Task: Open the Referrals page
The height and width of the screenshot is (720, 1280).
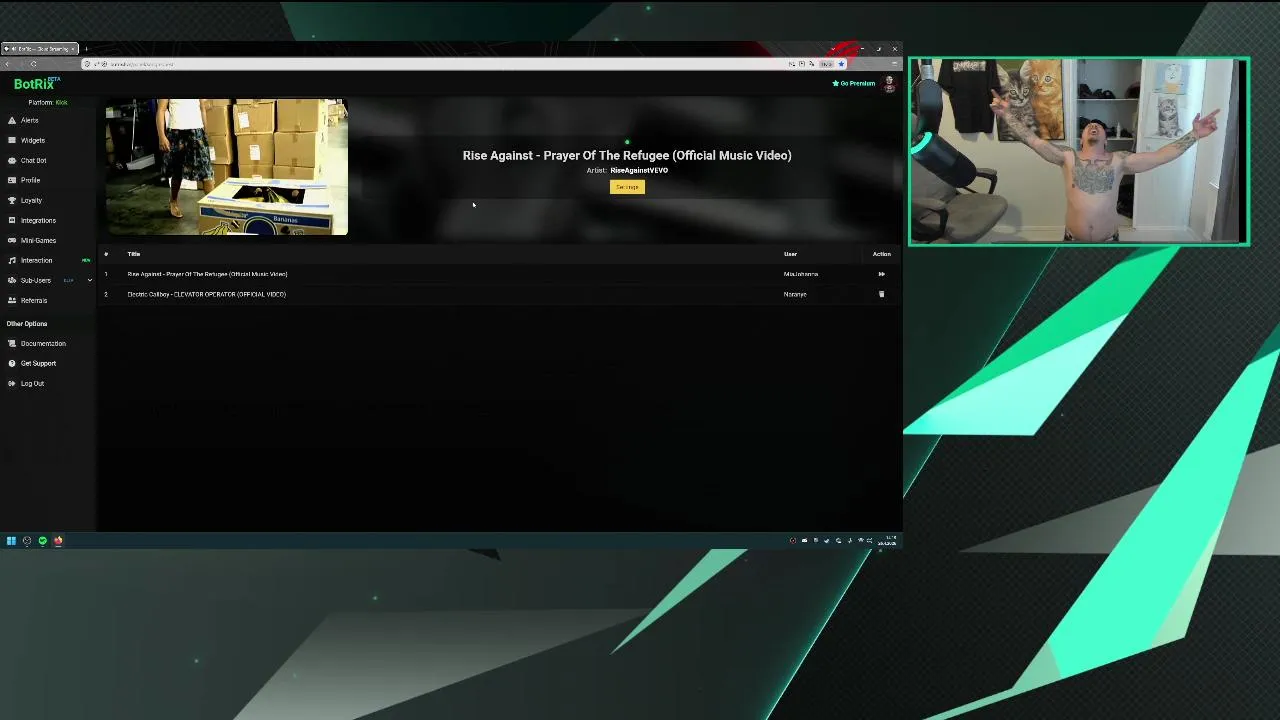Action: click(x=33, y=300)
